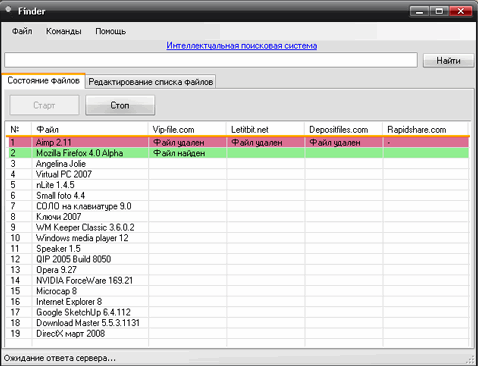The image size is (478, 366).
Task: Focus the search text field
Action: coord(211,60)
